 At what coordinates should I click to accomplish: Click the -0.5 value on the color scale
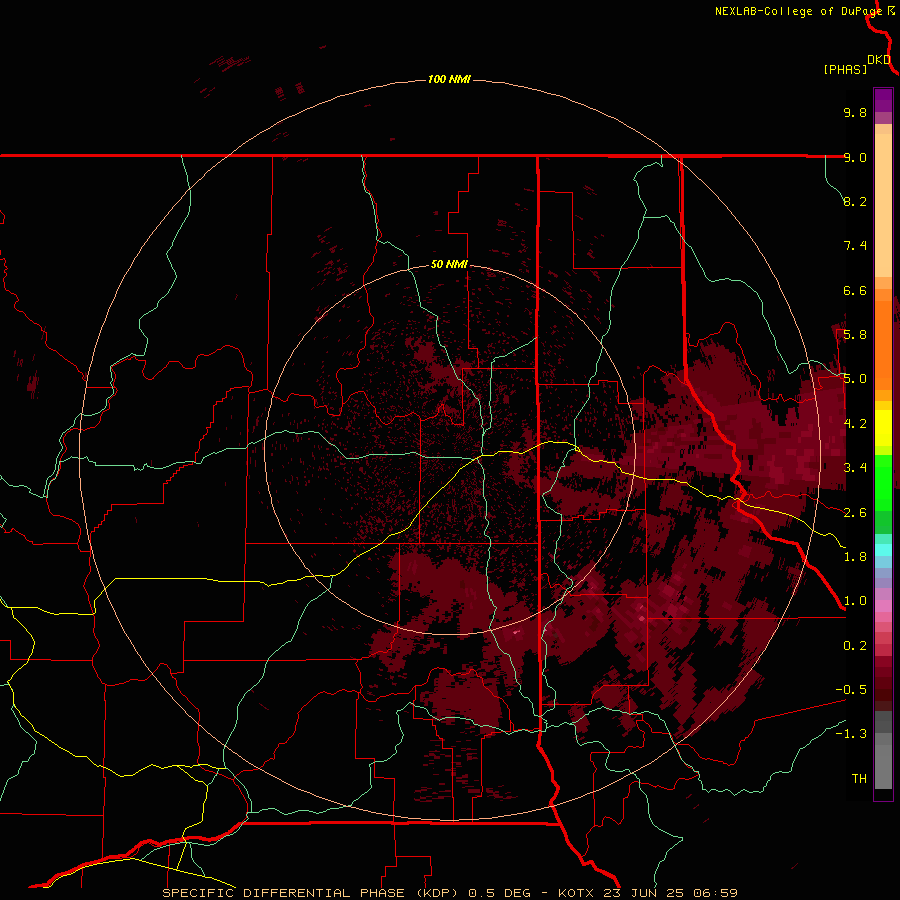851,690
